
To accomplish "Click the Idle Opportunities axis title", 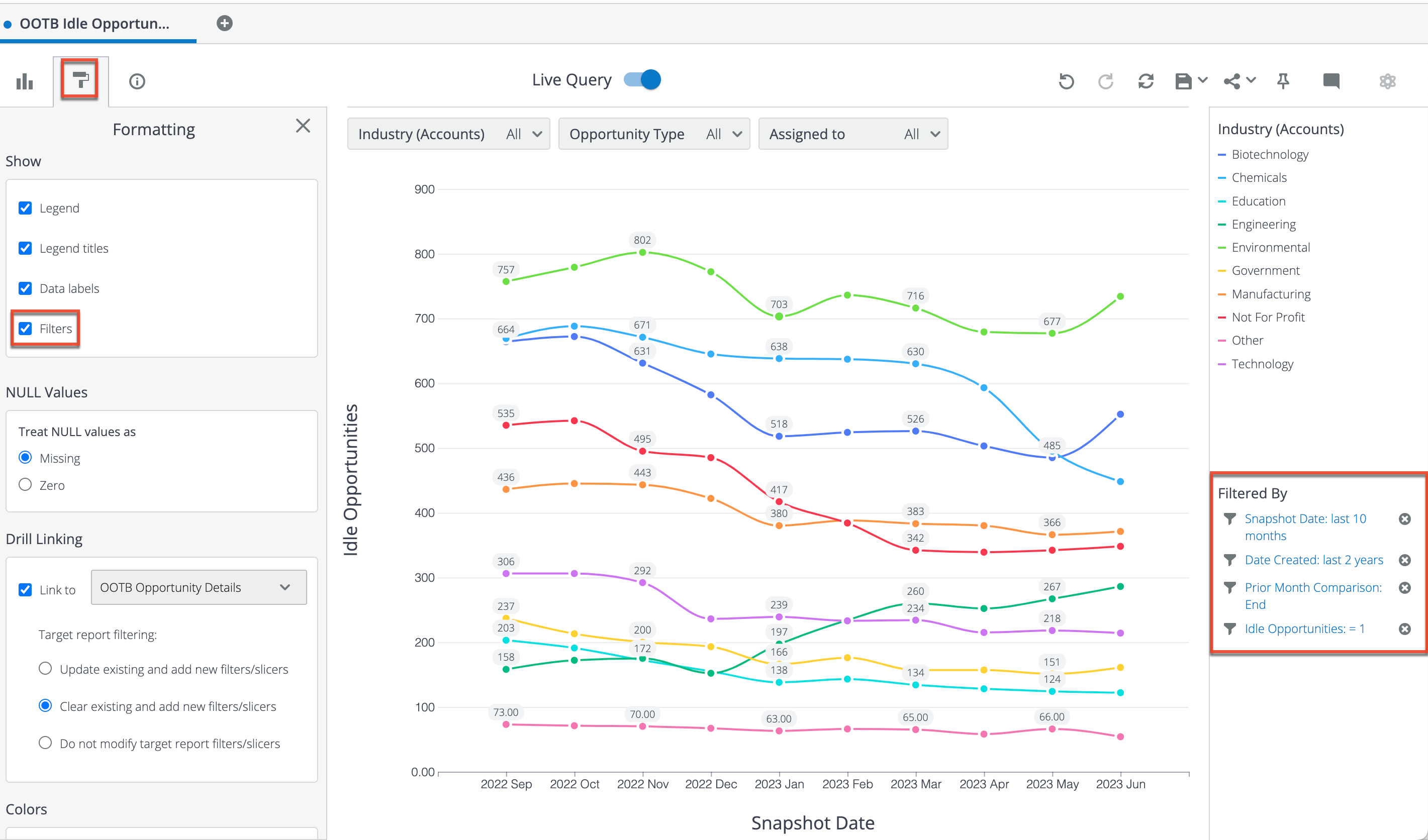I will click(351, 480).
